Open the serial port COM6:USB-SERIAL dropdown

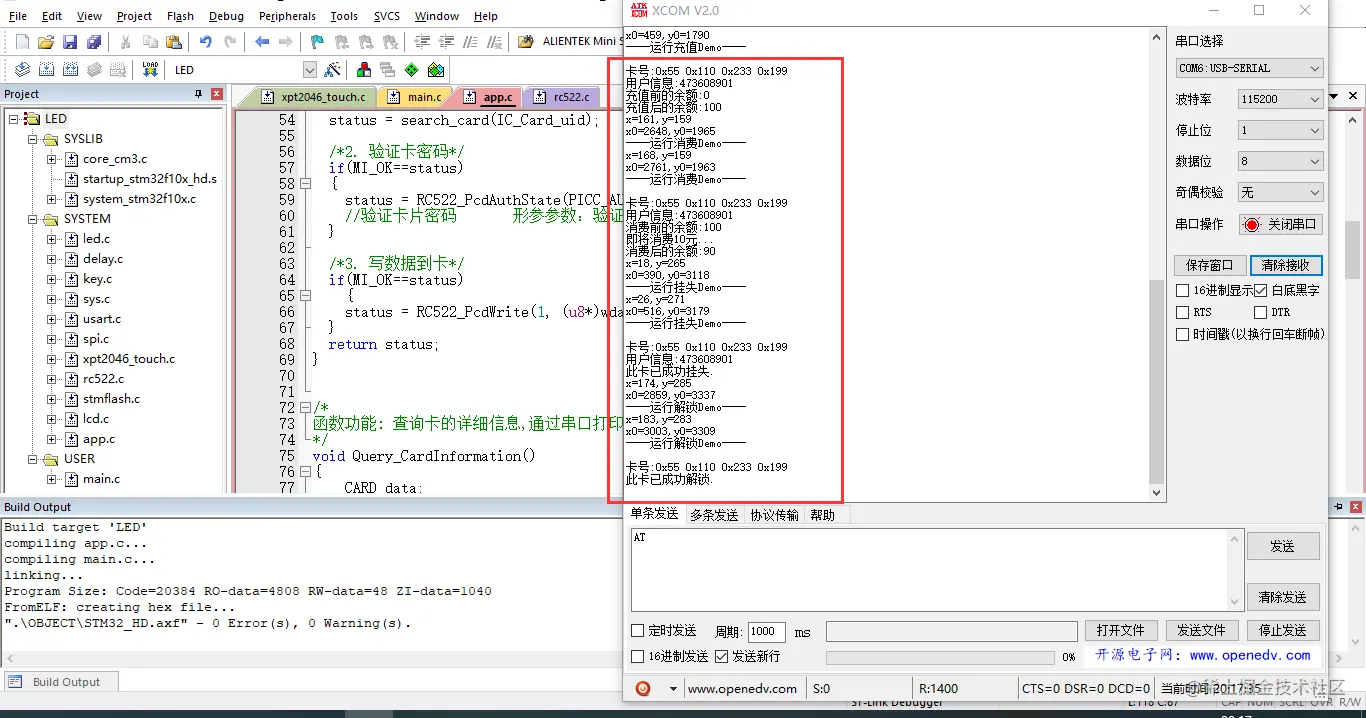coord(1250,68)
